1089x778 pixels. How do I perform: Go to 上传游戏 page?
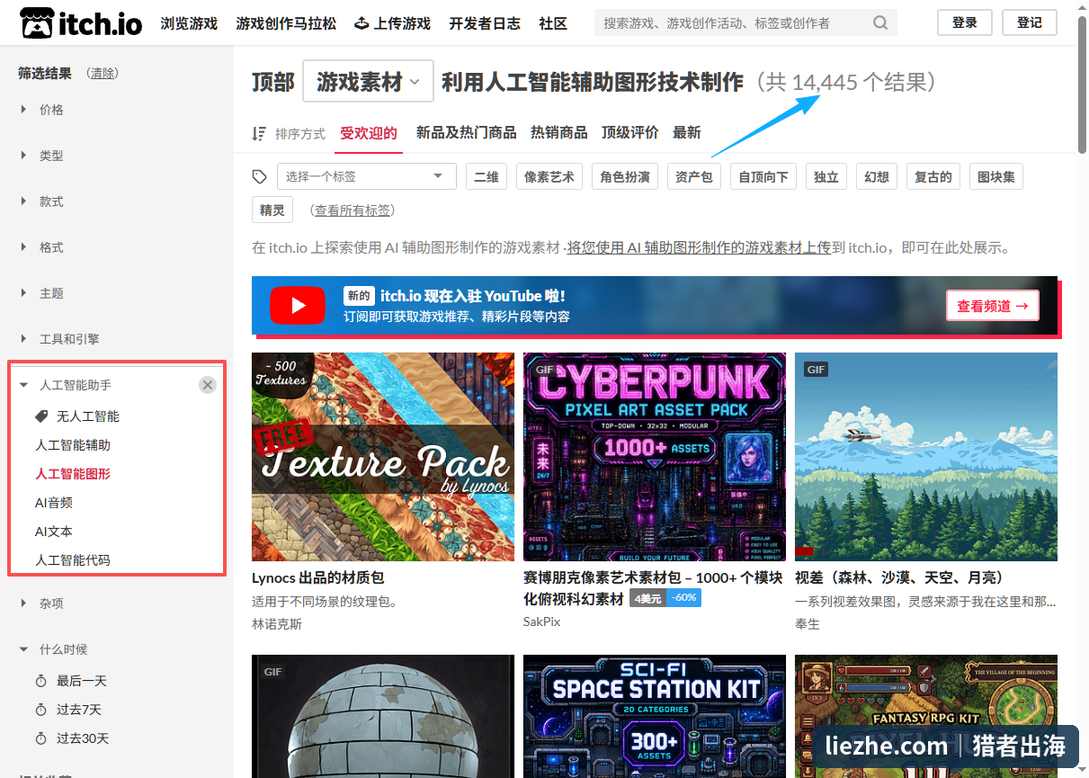pos(392,23)
